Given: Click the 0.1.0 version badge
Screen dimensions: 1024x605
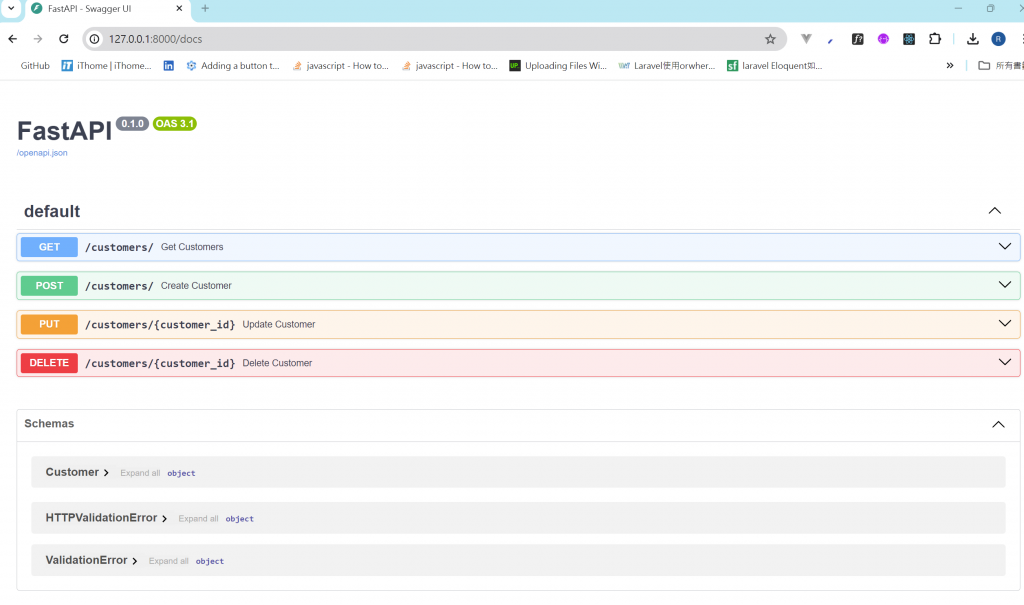Looking at the screenshot, I should (132, 123).
